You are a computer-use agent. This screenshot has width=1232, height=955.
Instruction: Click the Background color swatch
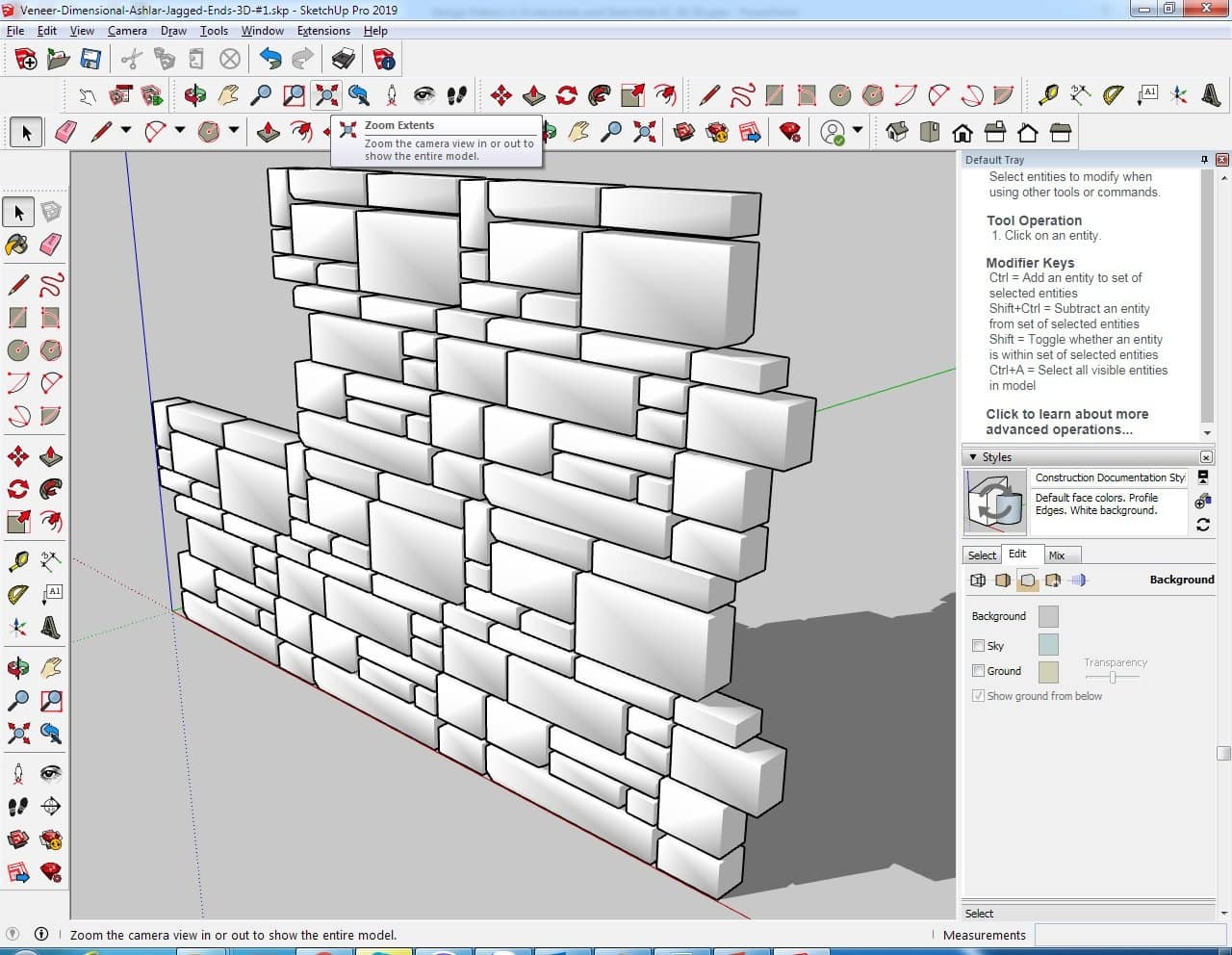click(1048, 616)
